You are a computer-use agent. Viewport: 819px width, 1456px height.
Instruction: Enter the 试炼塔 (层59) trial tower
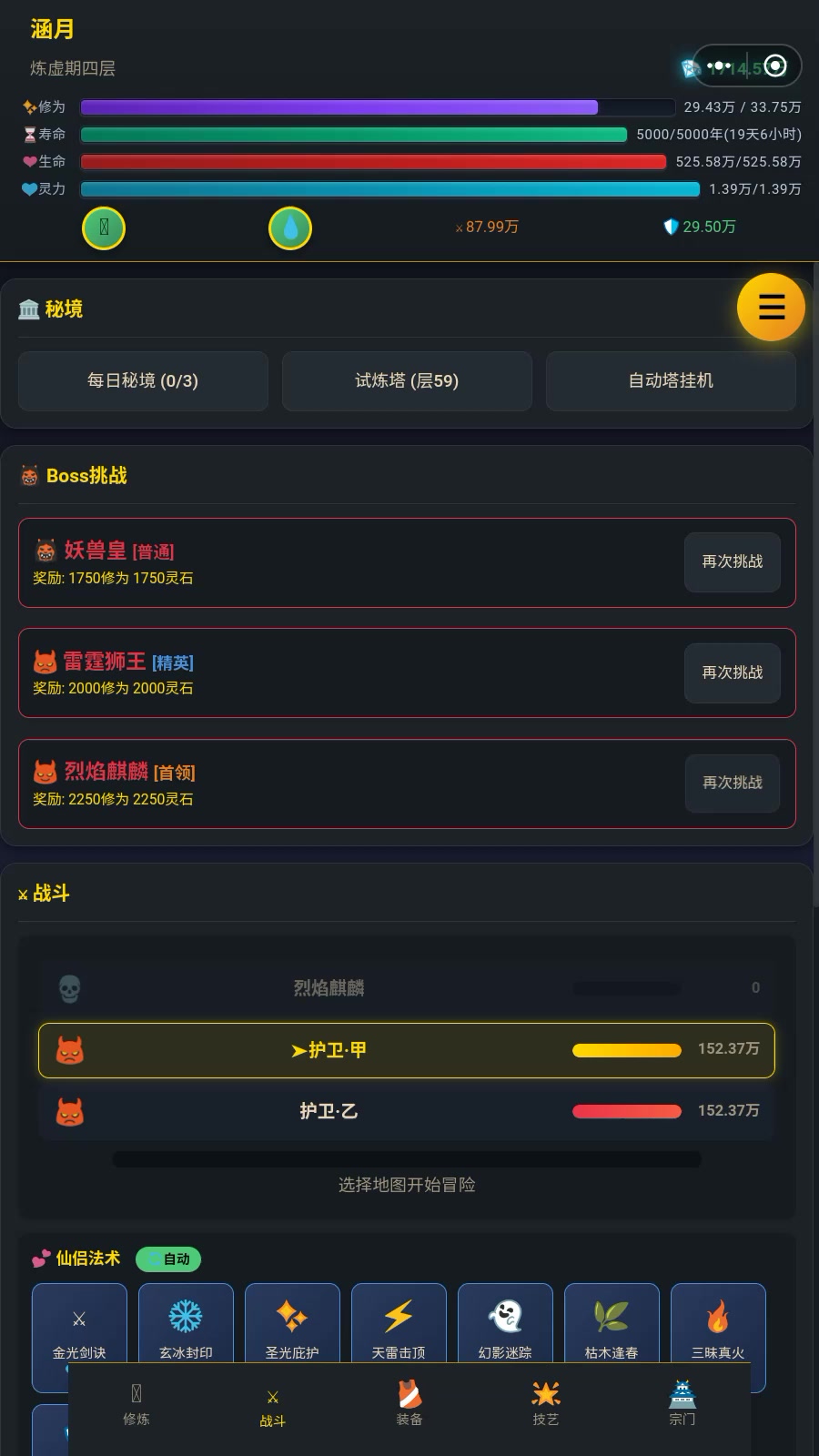click(407, 380)
